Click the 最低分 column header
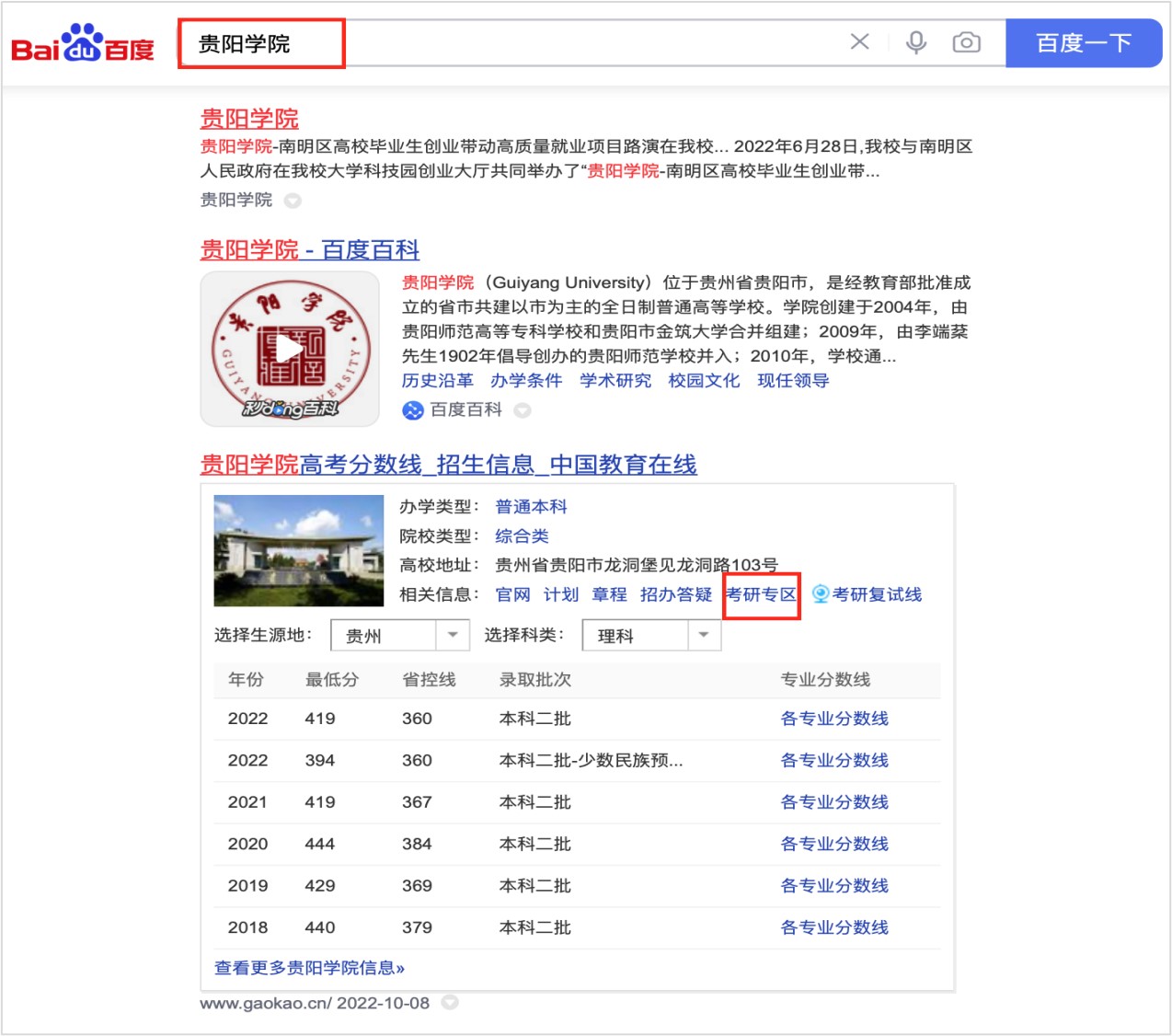Screen dimensions: 1172x1036 (x=332, y=680)
